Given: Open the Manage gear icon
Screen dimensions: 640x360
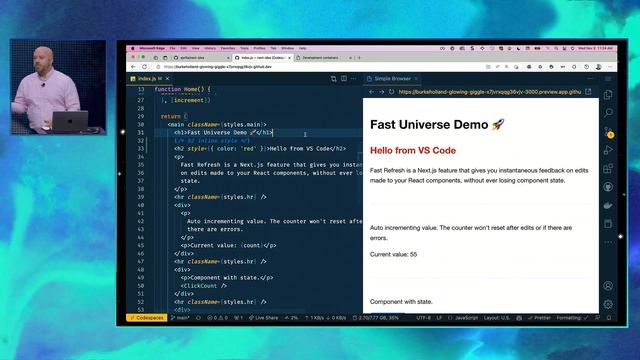Looking at the screenshot, I should point(608,304).
